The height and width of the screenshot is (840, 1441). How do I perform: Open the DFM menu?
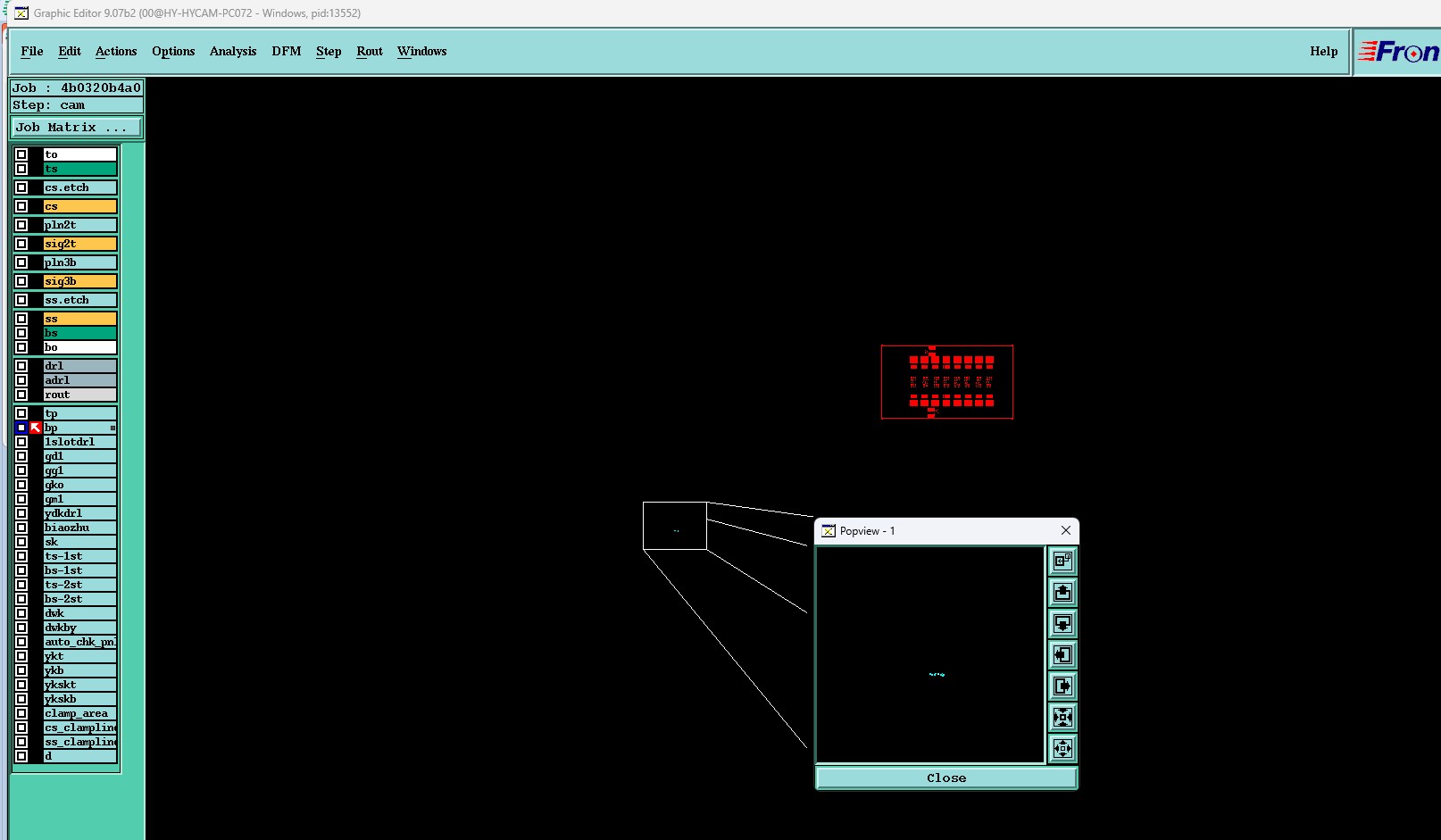287,51
